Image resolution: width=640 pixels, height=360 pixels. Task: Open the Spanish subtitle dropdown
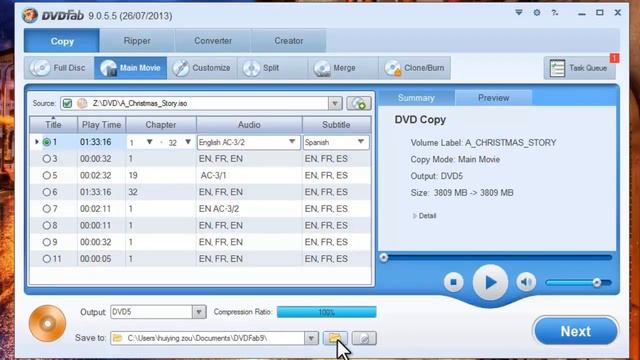(x=361, y=142)
